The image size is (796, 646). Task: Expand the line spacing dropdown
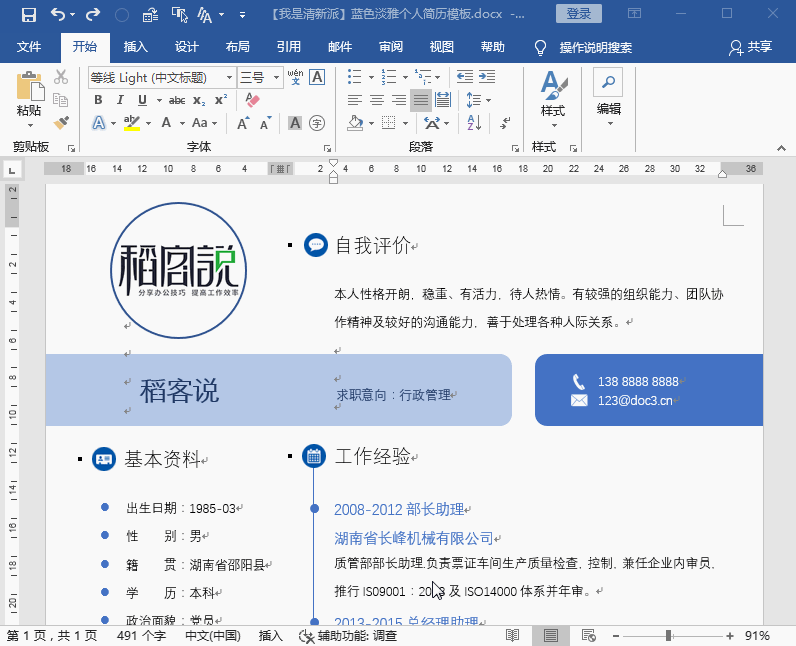point(488,100)
